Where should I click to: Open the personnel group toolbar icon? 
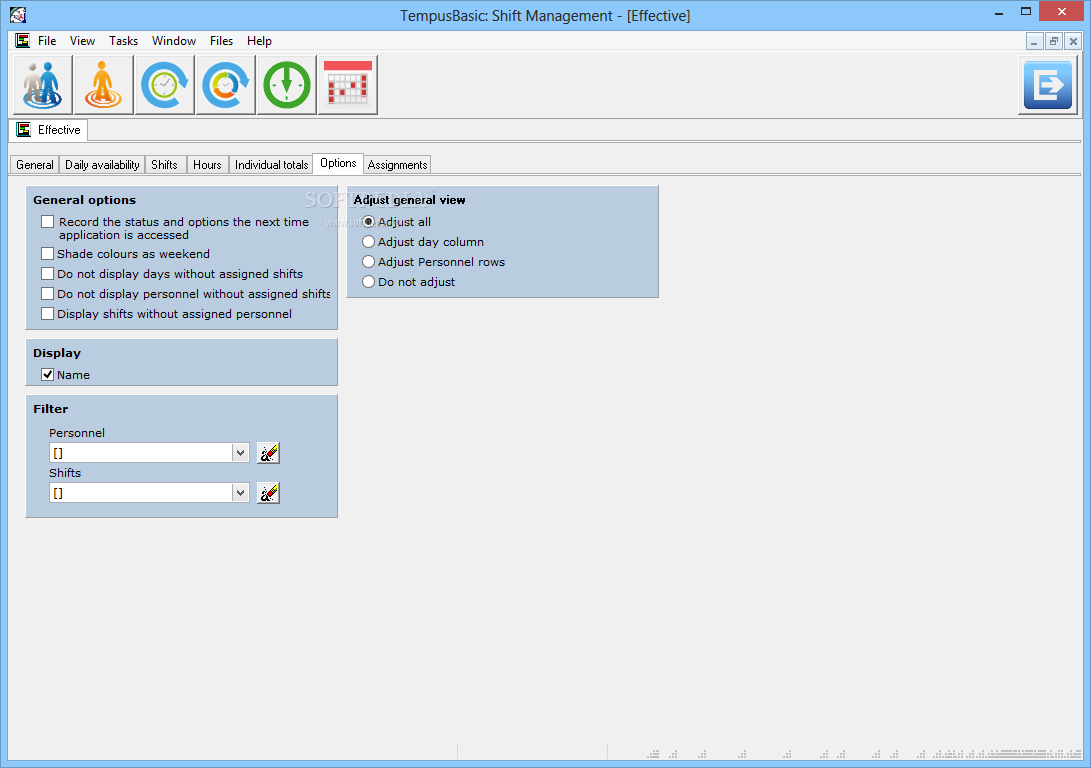point(42,85)
